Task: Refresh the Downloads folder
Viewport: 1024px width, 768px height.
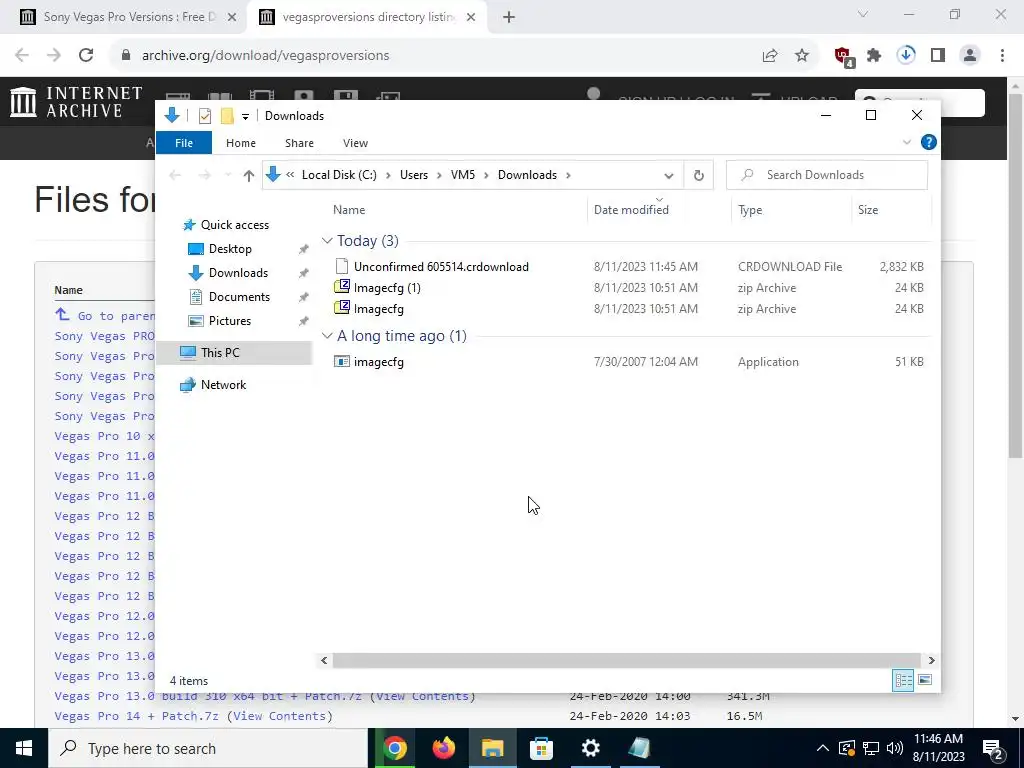Action: 698,175
